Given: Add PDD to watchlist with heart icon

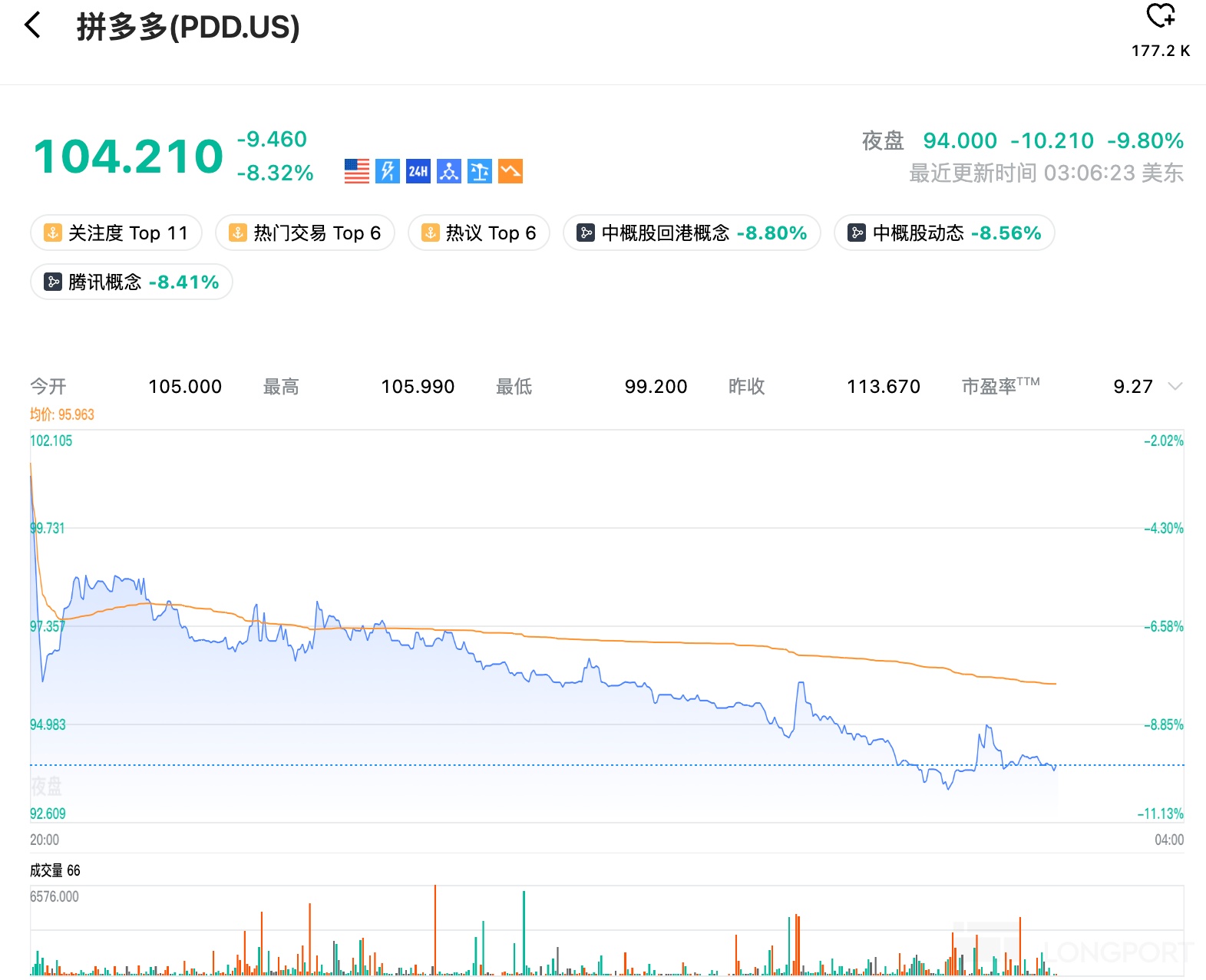Looking at the screenshot, I should pos(1160,15).
